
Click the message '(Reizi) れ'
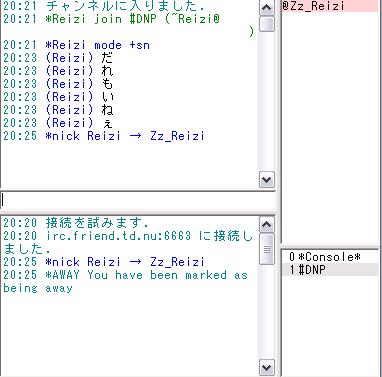58,71
